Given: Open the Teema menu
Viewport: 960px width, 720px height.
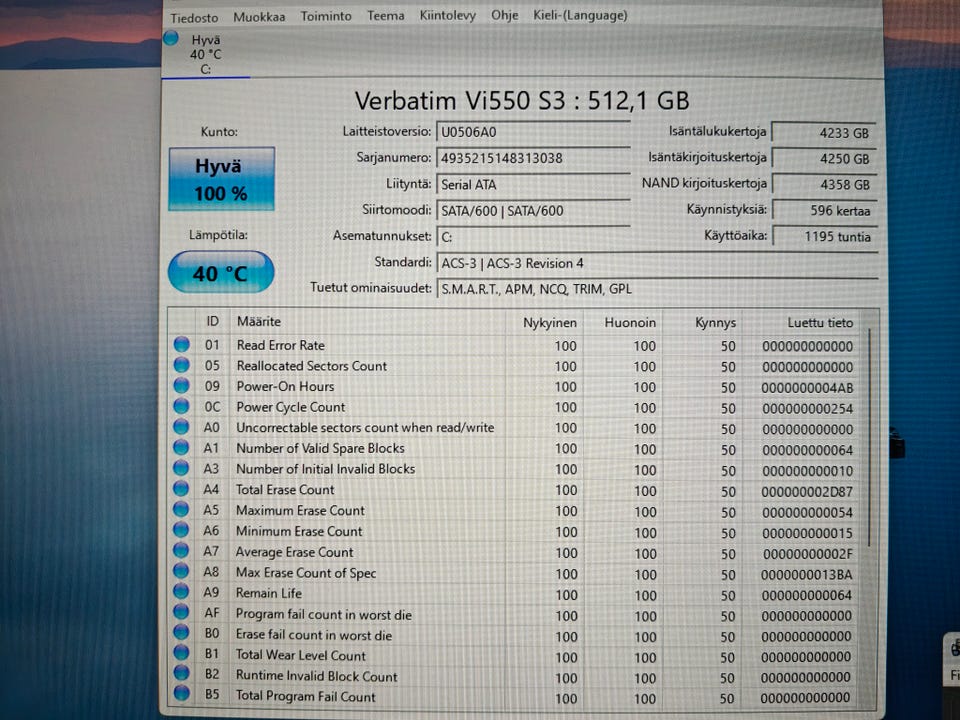Looking at the screenshot, I should pos(386,16).
